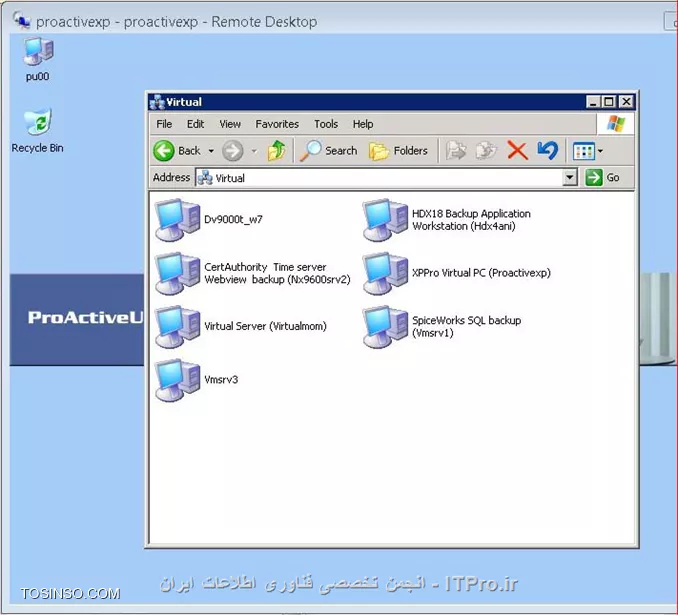Select the SpiceWorks SQL backup computer icon

point(385,327)
